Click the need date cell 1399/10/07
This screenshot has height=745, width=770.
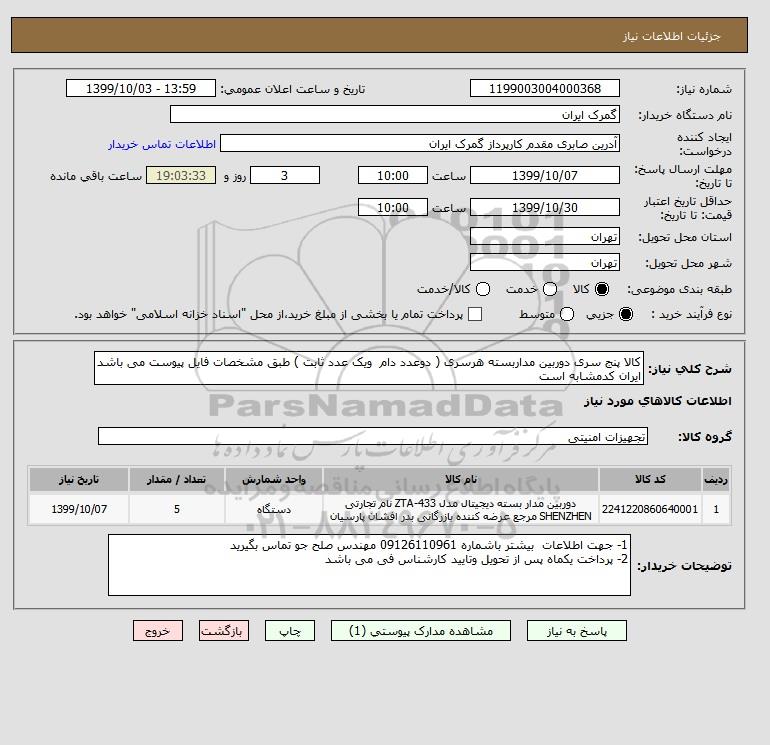[79, 509]
